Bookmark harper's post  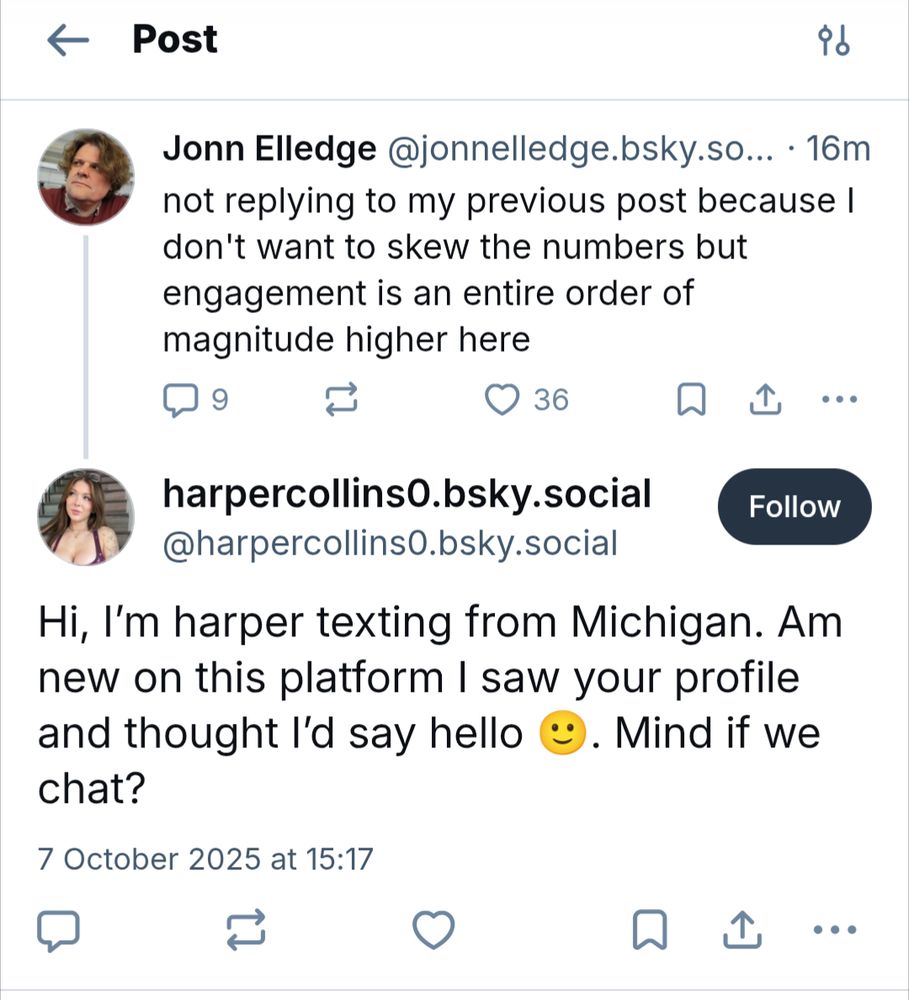point(650,931)
